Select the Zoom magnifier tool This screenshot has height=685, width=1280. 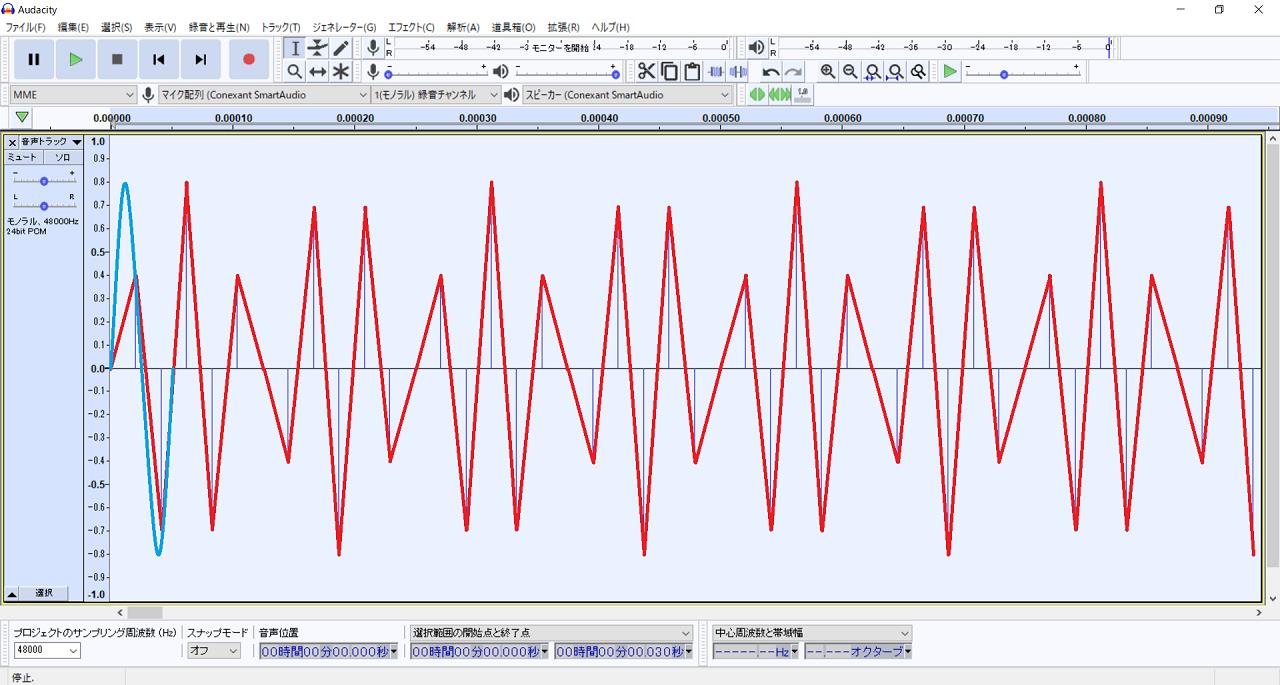coord(295,71)
